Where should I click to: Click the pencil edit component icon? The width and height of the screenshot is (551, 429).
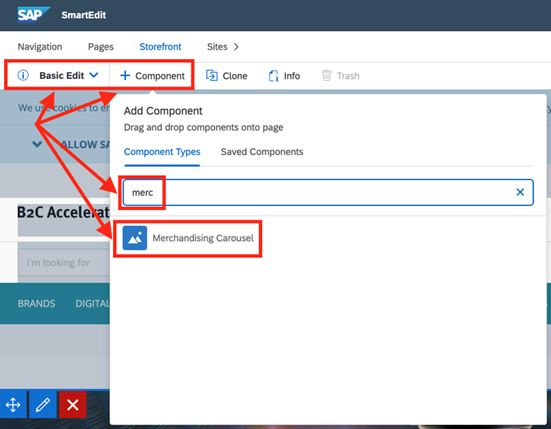coord(43,405)
